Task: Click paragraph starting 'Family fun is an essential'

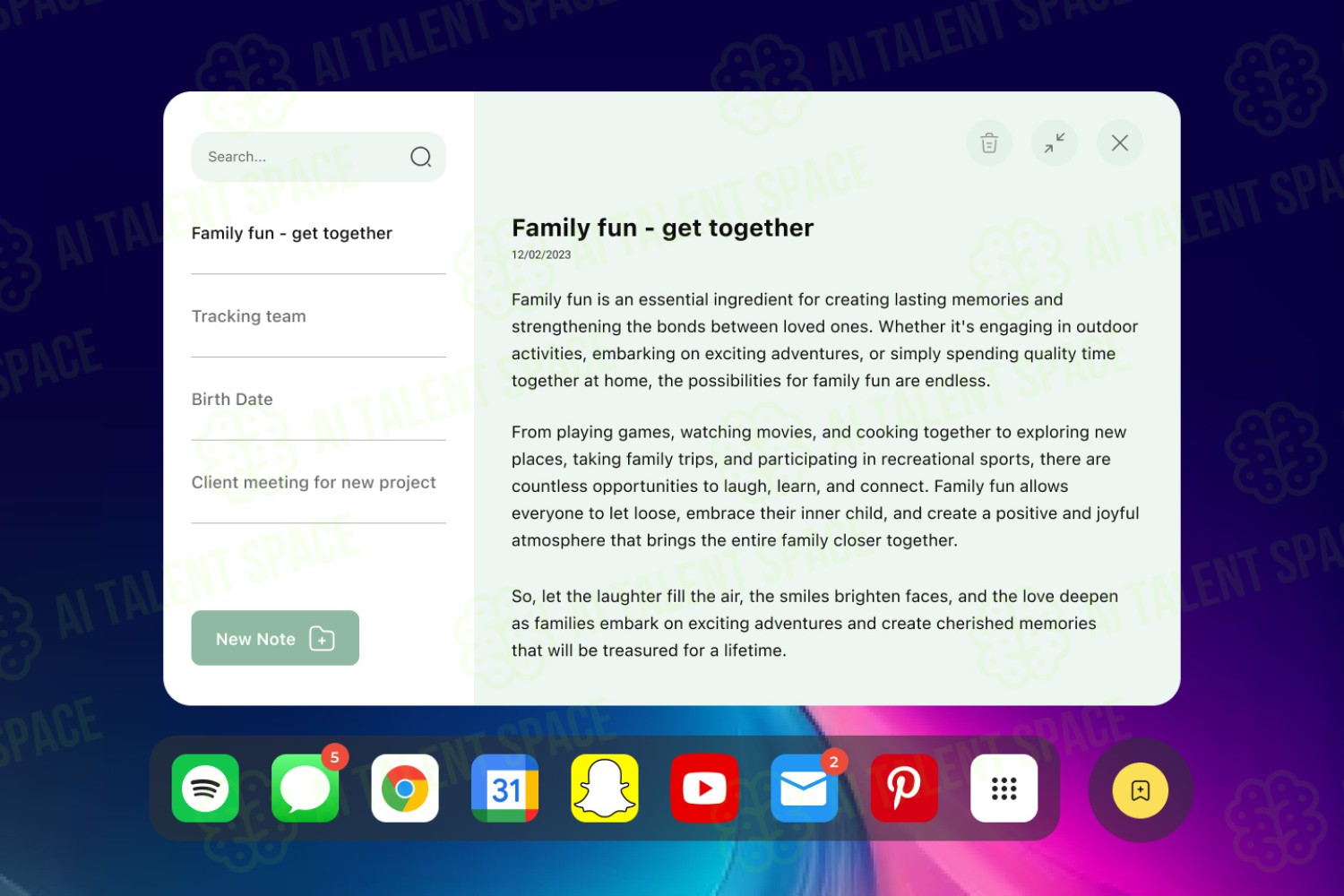Action: click(824, 340)
